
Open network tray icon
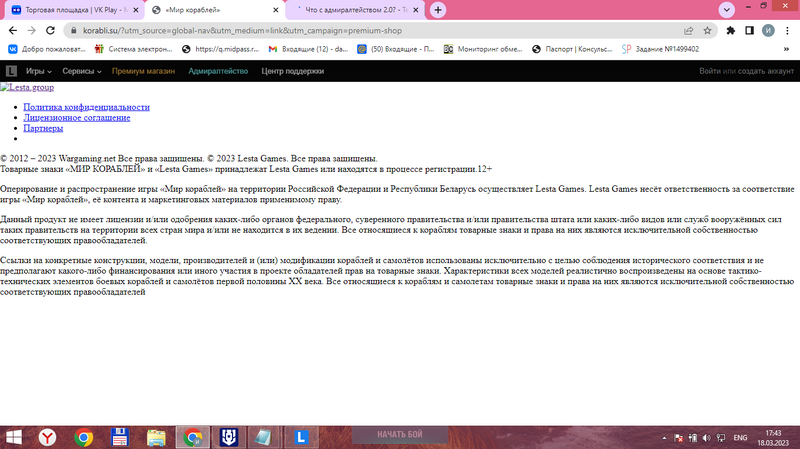[x=721, y=438]
